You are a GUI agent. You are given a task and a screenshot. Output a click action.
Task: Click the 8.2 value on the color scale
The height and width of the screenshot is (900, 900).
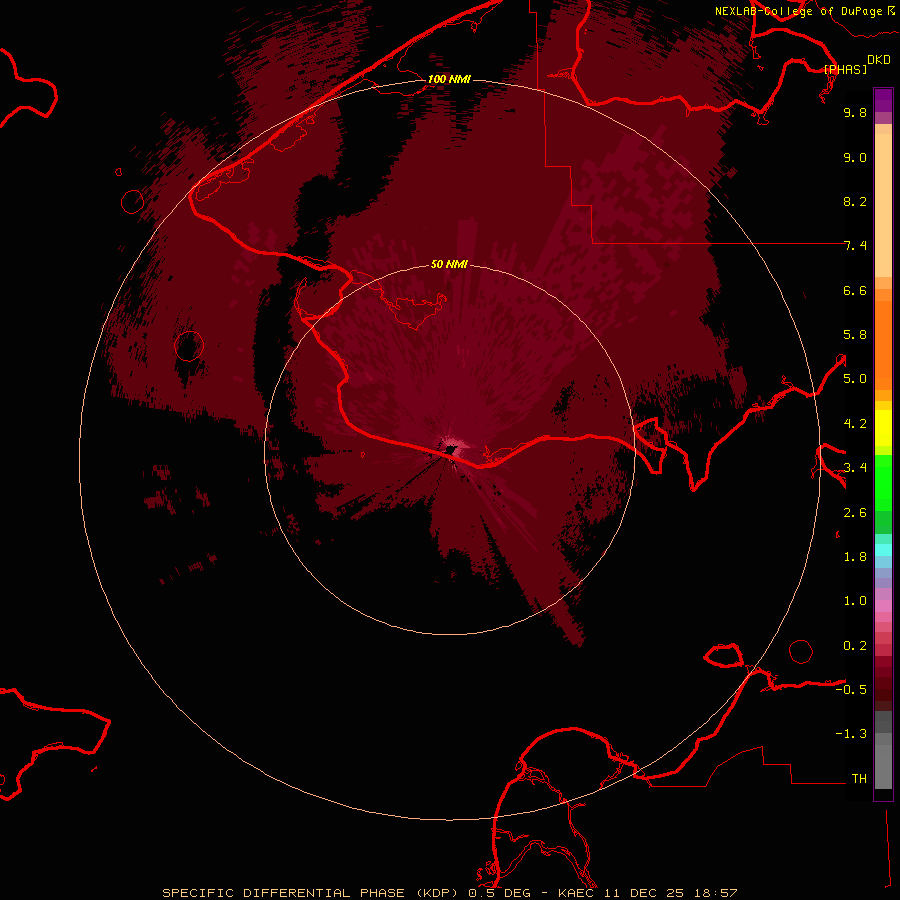(855, 201)
